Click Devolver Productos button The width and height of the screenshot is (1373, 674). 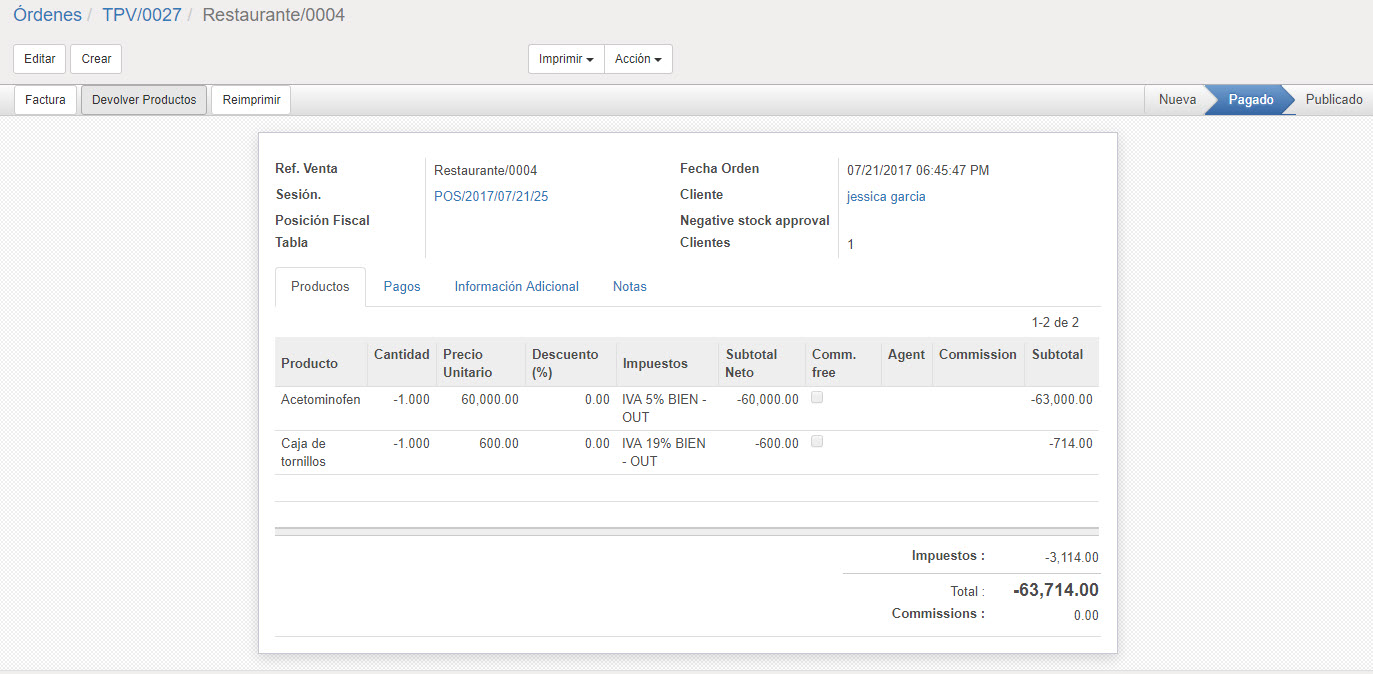(144, 100)
